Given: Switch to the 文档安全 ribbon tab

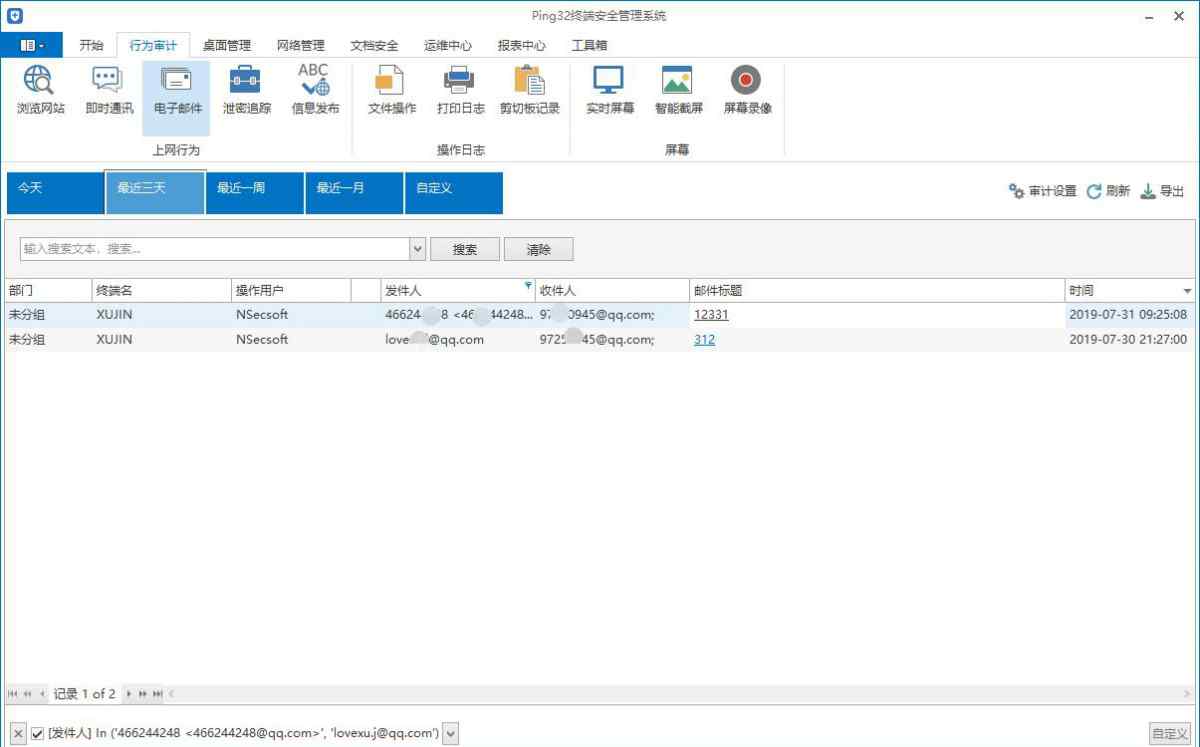Looking at the screenshot, I should (375, 45).
